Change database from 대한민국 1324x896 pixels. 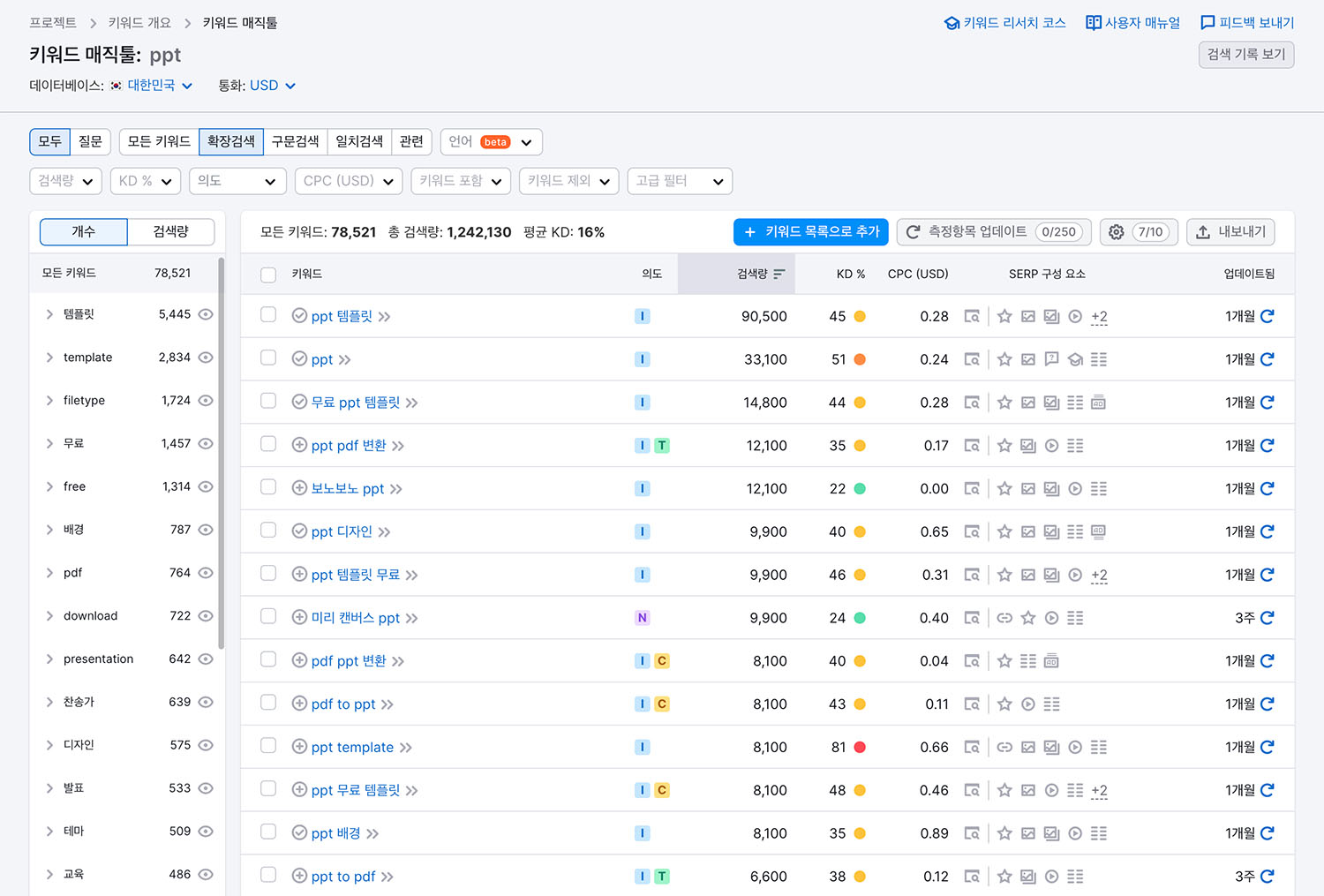tap(159, 86)
